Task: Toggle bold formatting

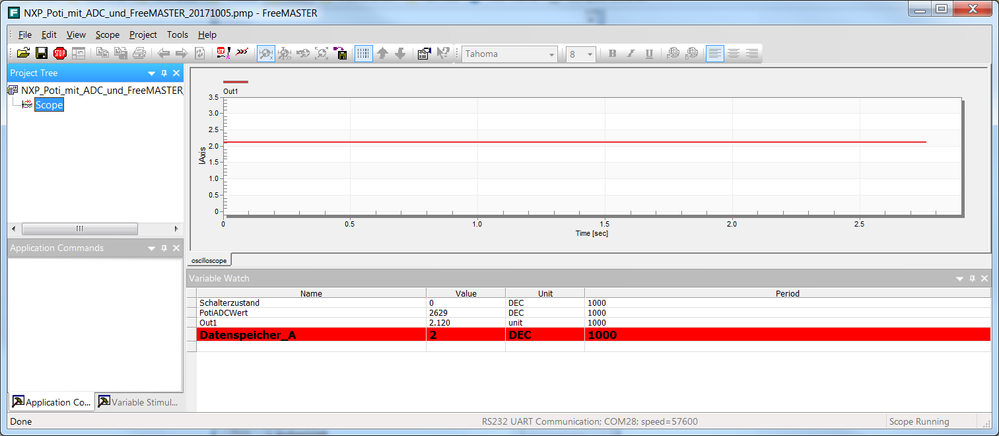Action: pyautogui.click(x=612, y=54)
